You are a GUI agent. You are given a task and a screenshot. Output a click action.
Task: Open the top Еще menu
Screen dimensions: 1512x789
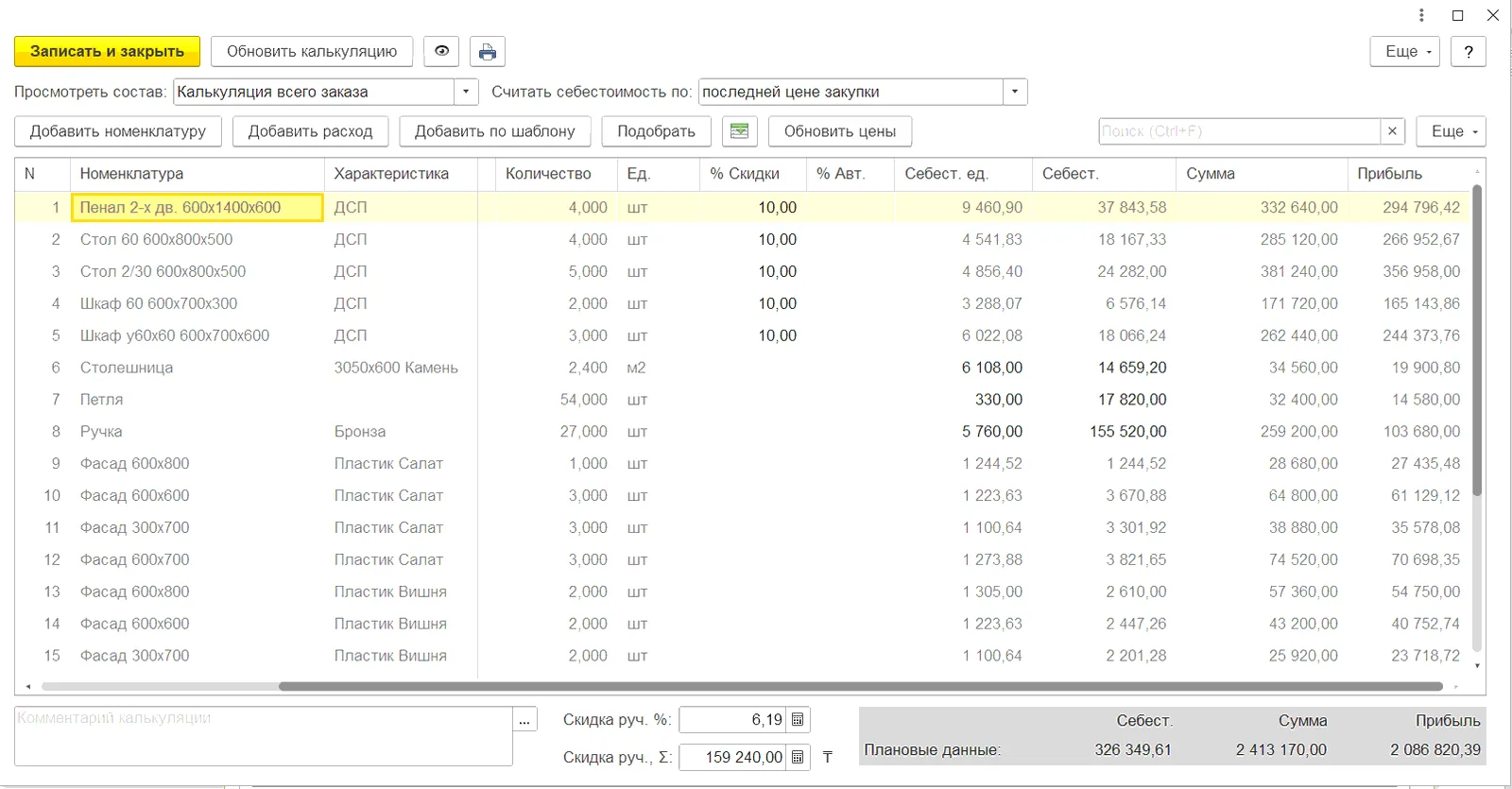tap(1405, 51)
